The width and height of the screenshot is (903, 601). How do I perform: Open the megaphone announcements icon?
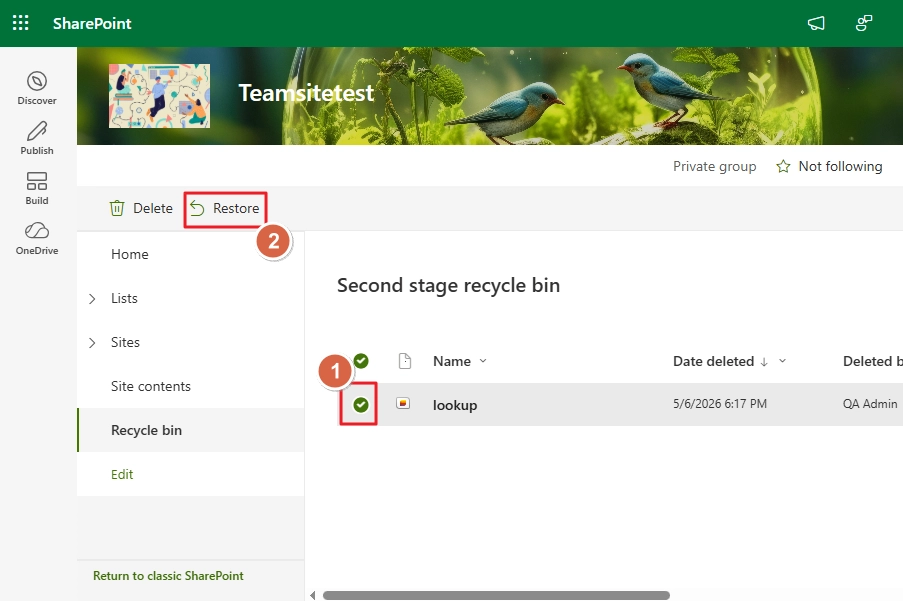816,23
